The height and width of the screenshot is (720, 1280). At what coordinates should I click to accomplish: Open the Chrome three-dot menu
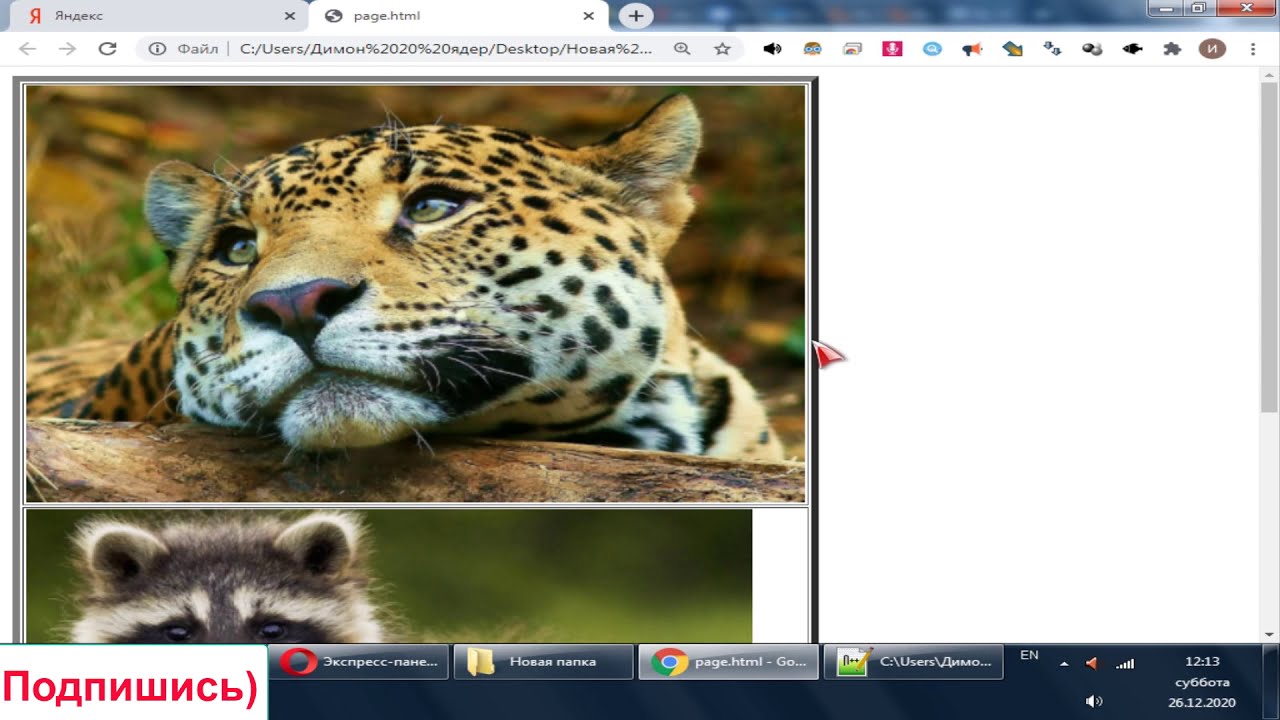pyautogui.click(x=1252, y=48)
